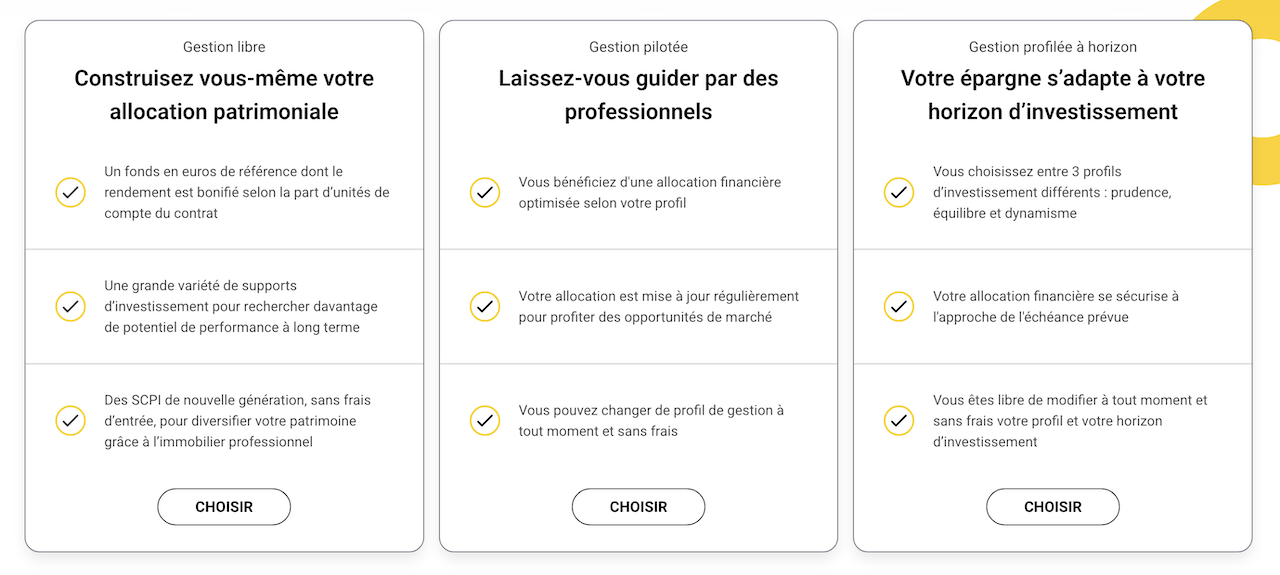
Task: Choose the Gestion libre plan
Action: coord(224,507)
